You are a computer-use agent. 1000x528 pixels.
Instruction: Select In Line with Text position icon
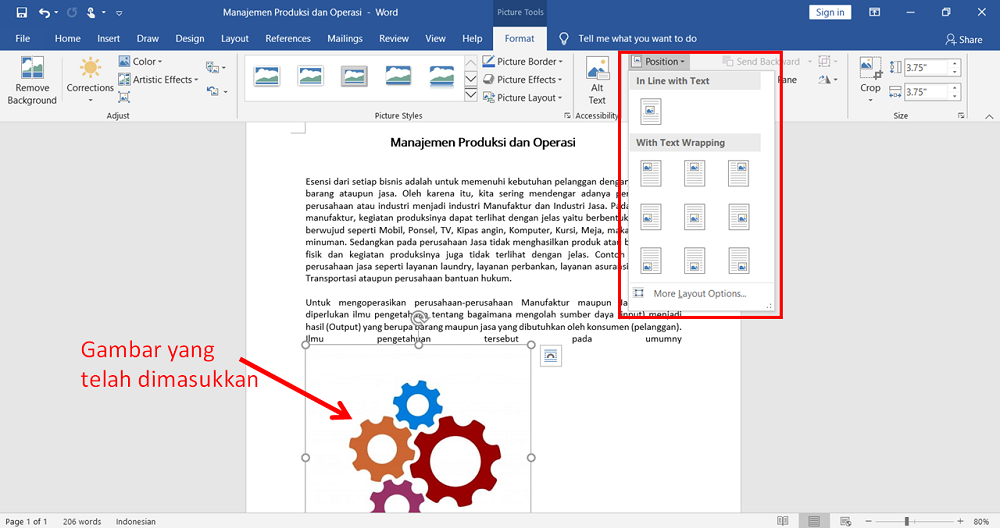tap(651, 111)
